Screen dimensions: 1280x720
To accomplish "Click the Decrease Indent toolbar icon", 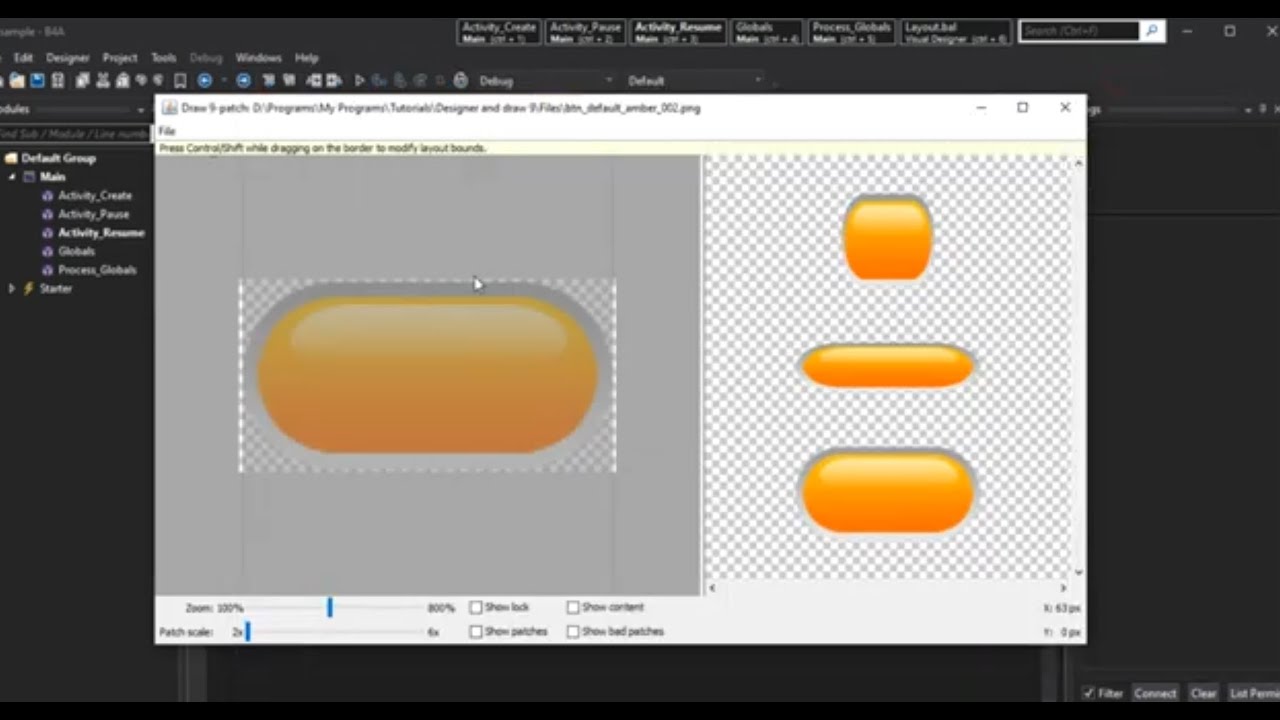I will [314, 80].
